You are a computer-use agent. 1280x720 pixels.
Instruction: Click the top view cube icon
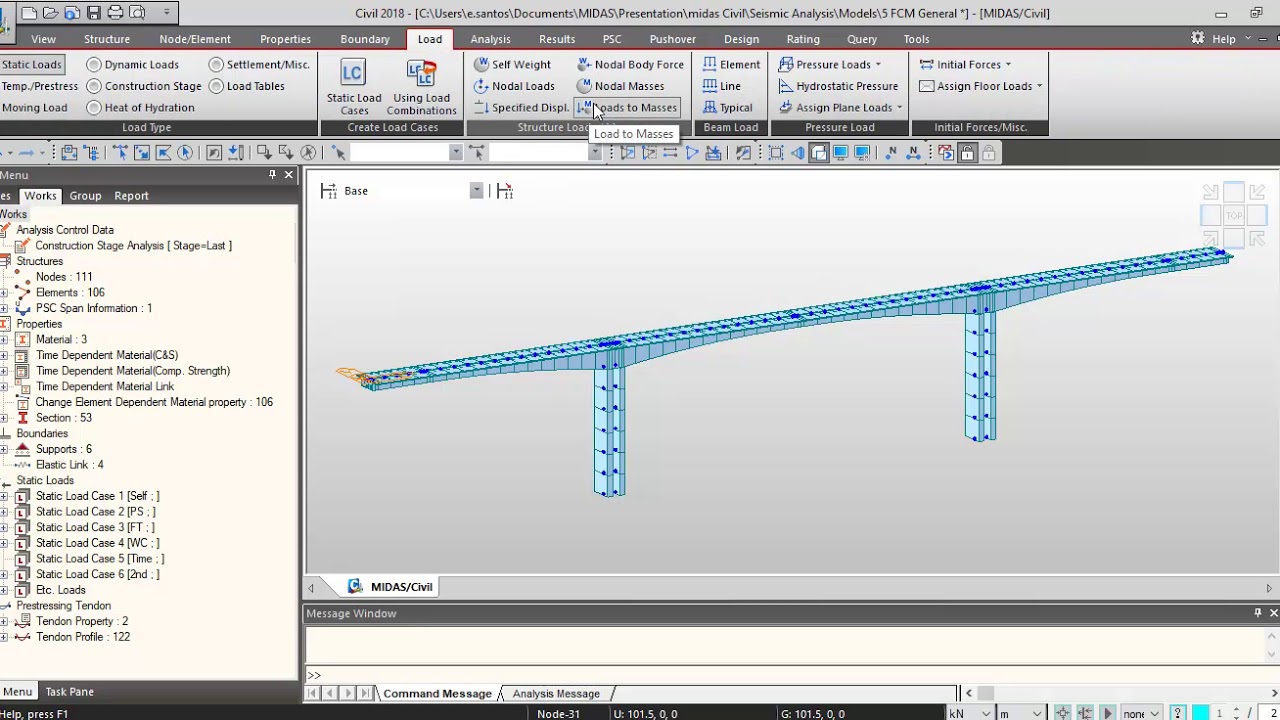click(1234, 216)
